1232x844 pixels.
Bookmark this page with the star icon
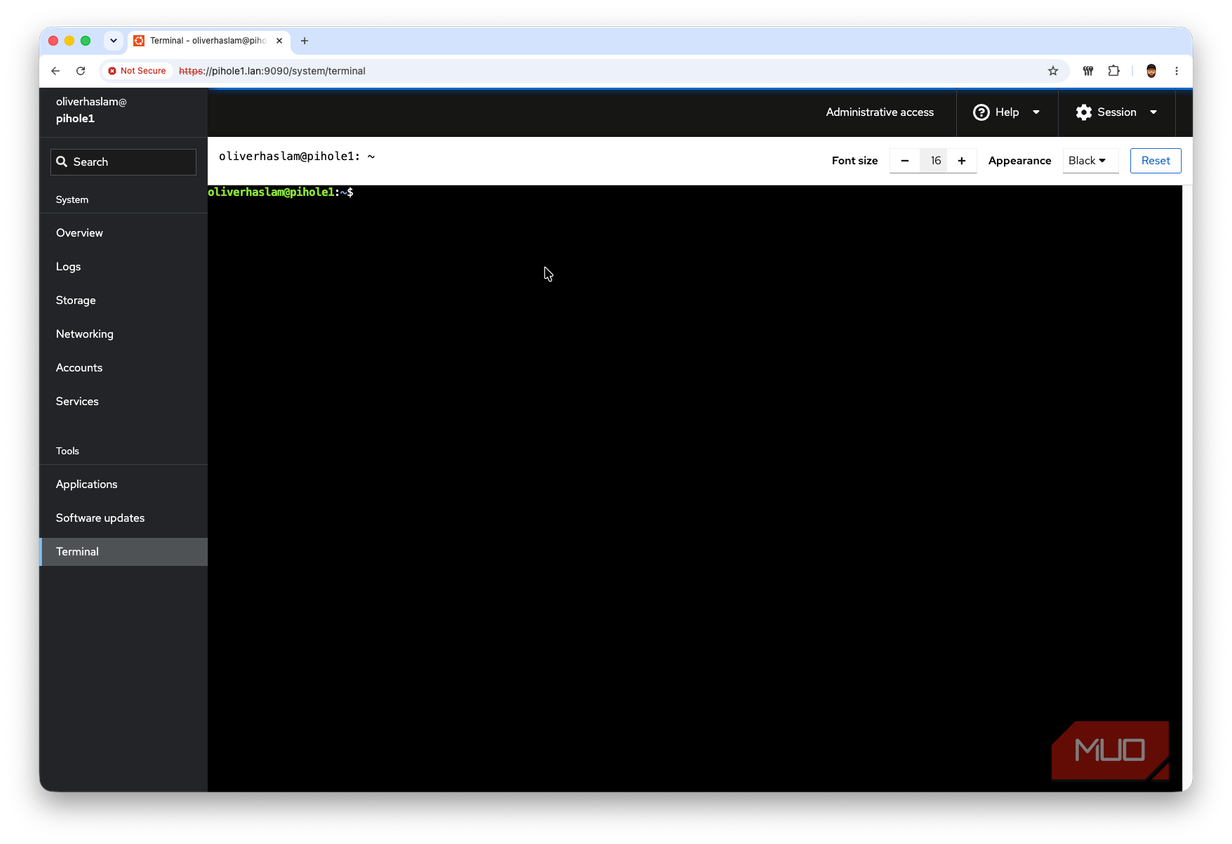tap(1053, 71)
